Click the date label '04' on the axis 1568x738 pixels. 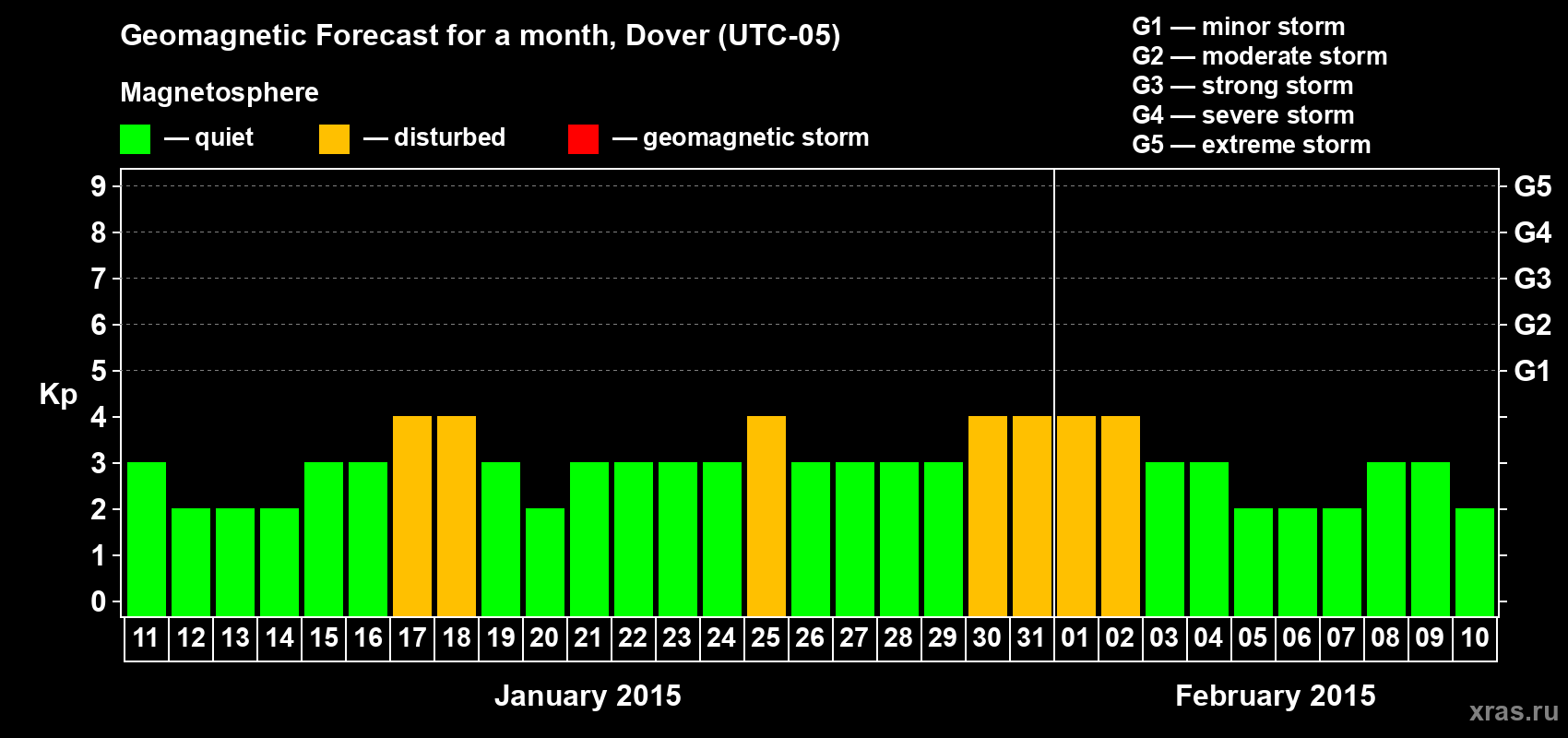[1208, 637]
